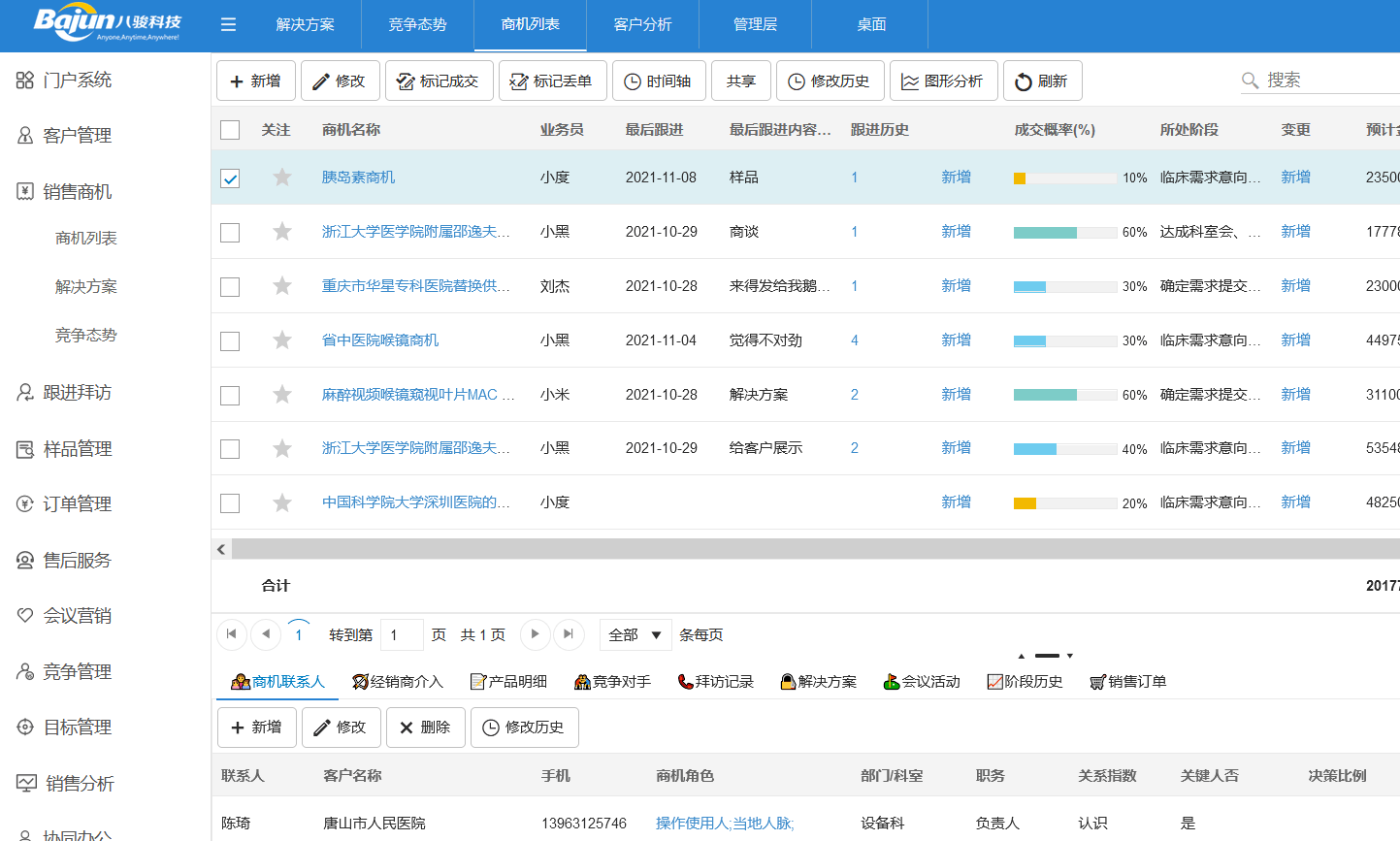The width and height of the screenshot is (1400, 841).
Task: Switch to the 客户分析 top tab
Action: pos(642,25)
